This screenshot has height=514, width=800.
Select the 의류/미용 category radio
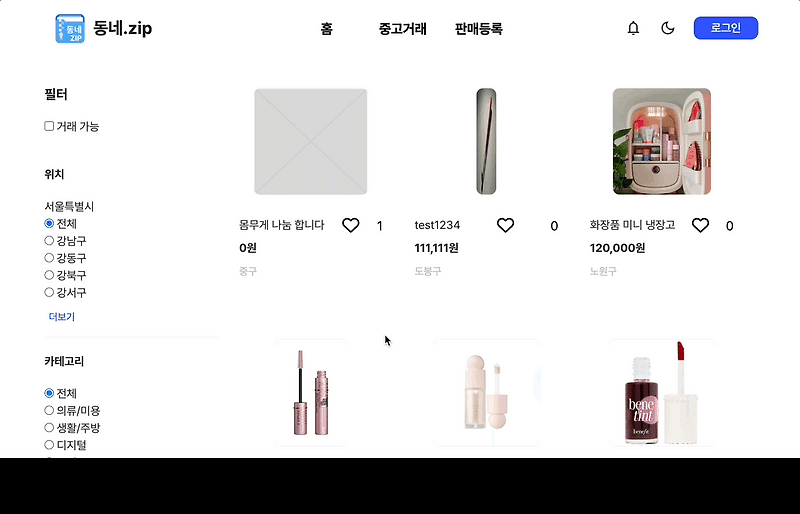coord(49,410)
